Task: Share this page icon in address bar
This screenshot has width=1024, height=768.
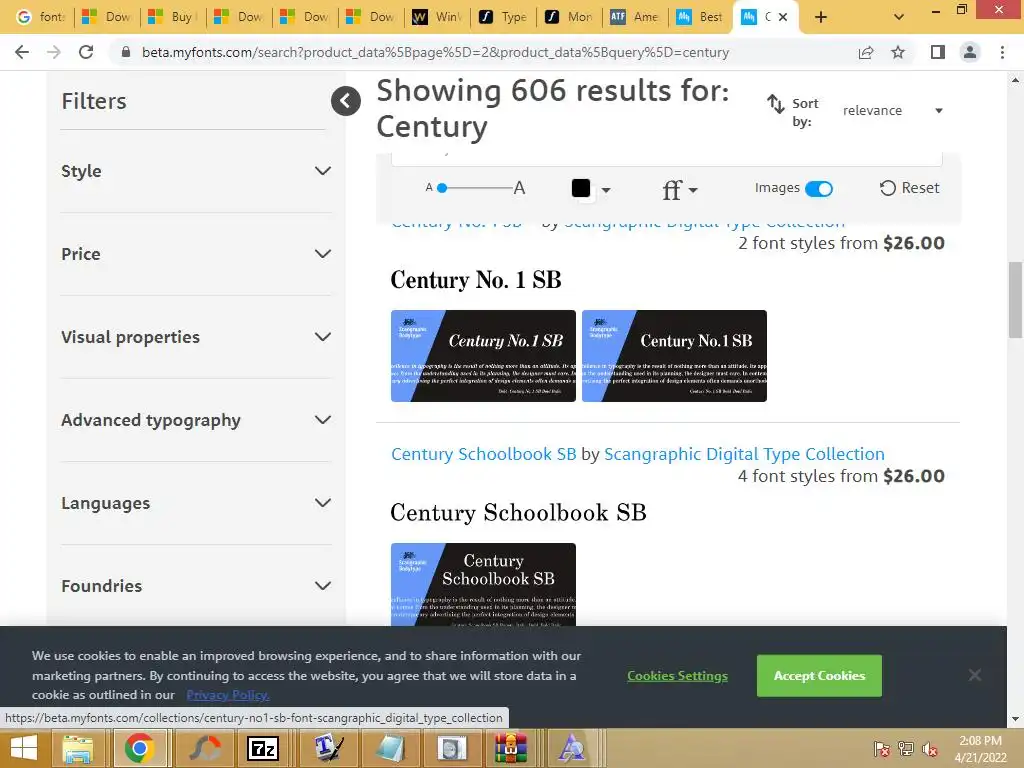Action: [866, 52]
